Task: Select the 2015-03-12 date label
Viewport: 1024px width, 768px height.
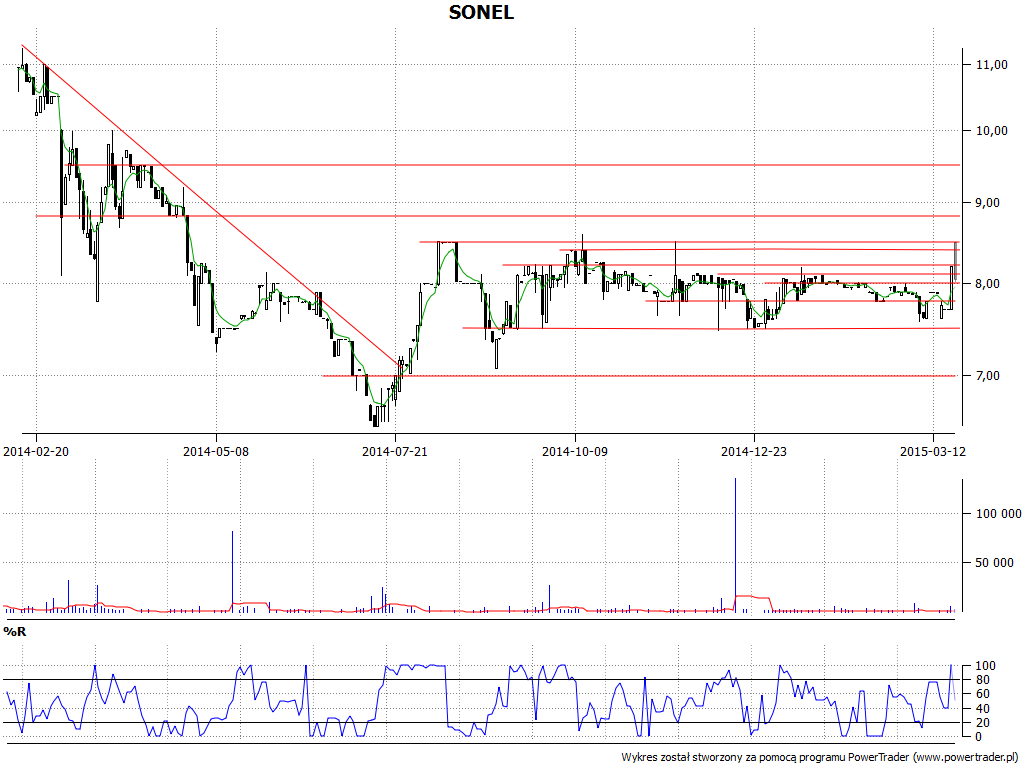Action: click(x=933, y=451)
